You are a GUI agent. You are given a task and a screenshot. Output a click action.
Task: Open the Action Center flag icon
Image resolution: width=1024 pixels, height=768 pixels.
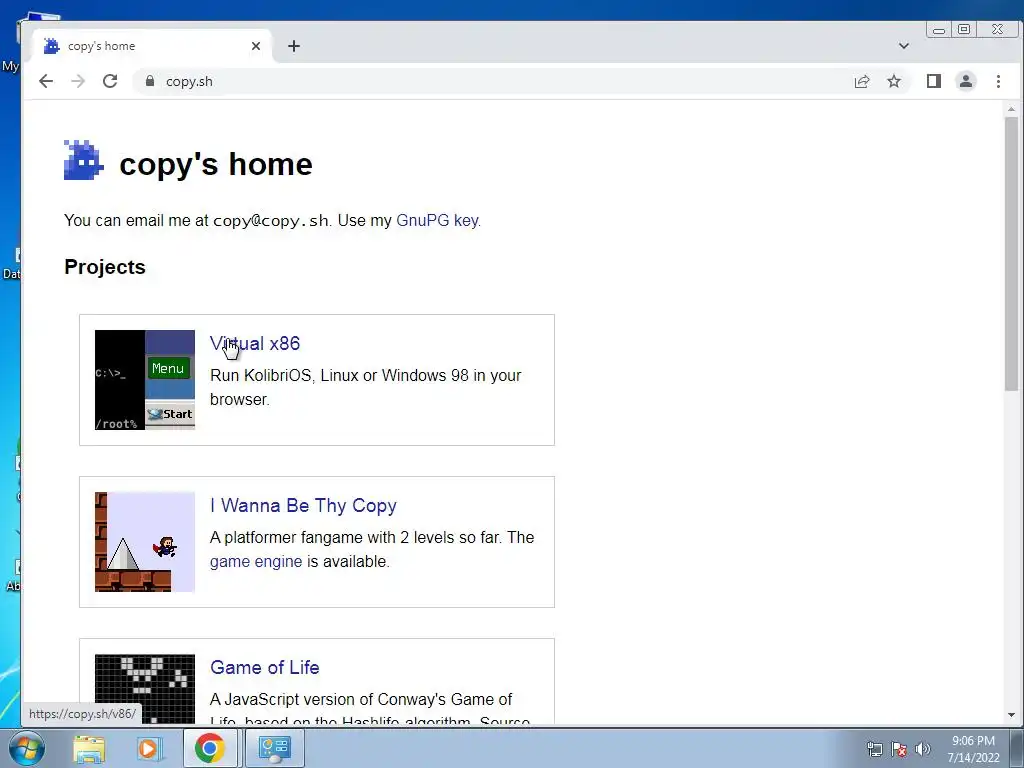(899, 749)
